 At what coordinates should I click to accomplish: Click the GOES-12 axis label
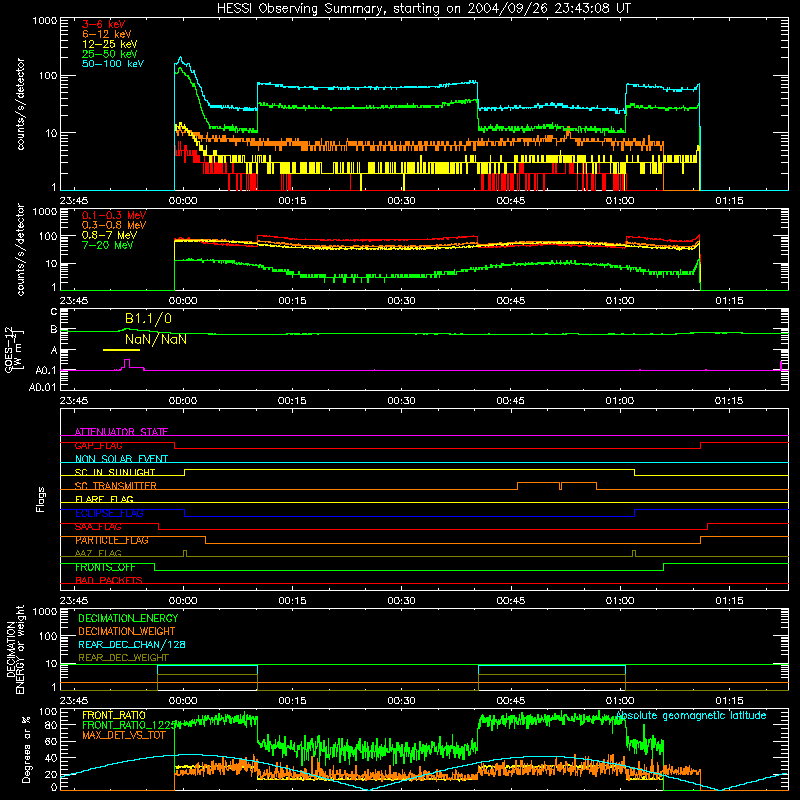tap(14, 349)
